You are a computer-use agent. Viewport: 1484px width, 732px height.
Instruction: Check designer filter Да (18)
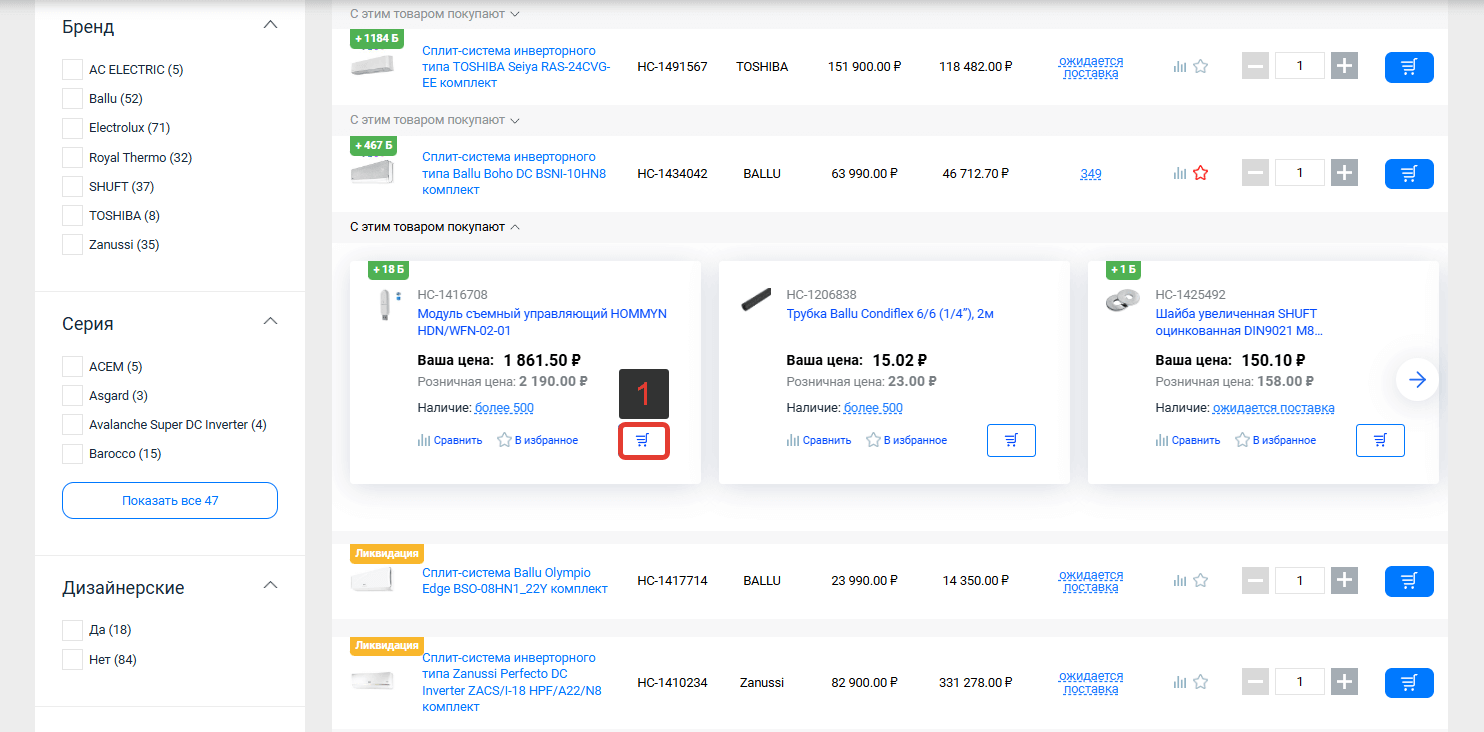[72, 630]
